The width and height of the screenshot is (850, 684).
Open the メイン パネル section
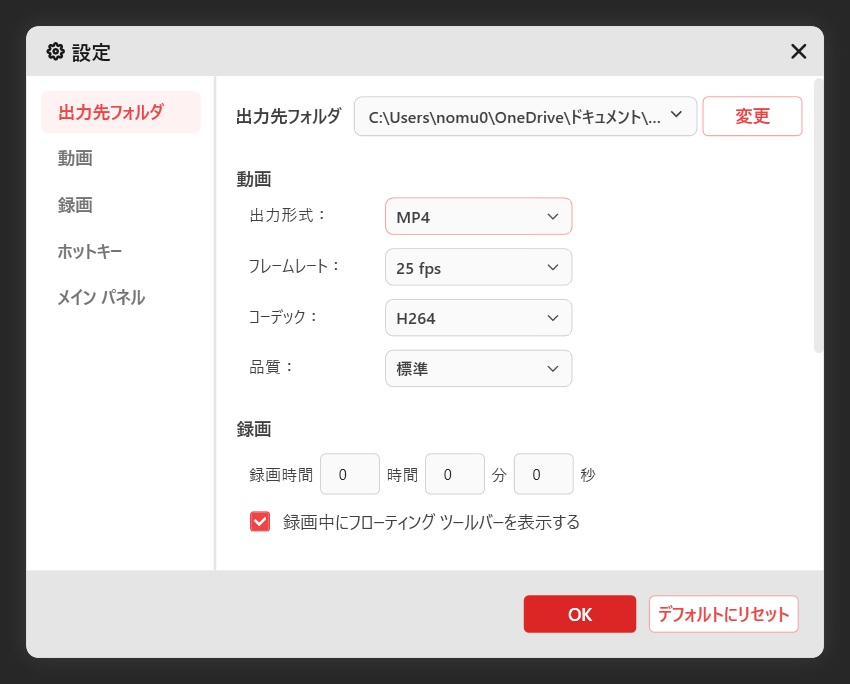pos(101,297)
